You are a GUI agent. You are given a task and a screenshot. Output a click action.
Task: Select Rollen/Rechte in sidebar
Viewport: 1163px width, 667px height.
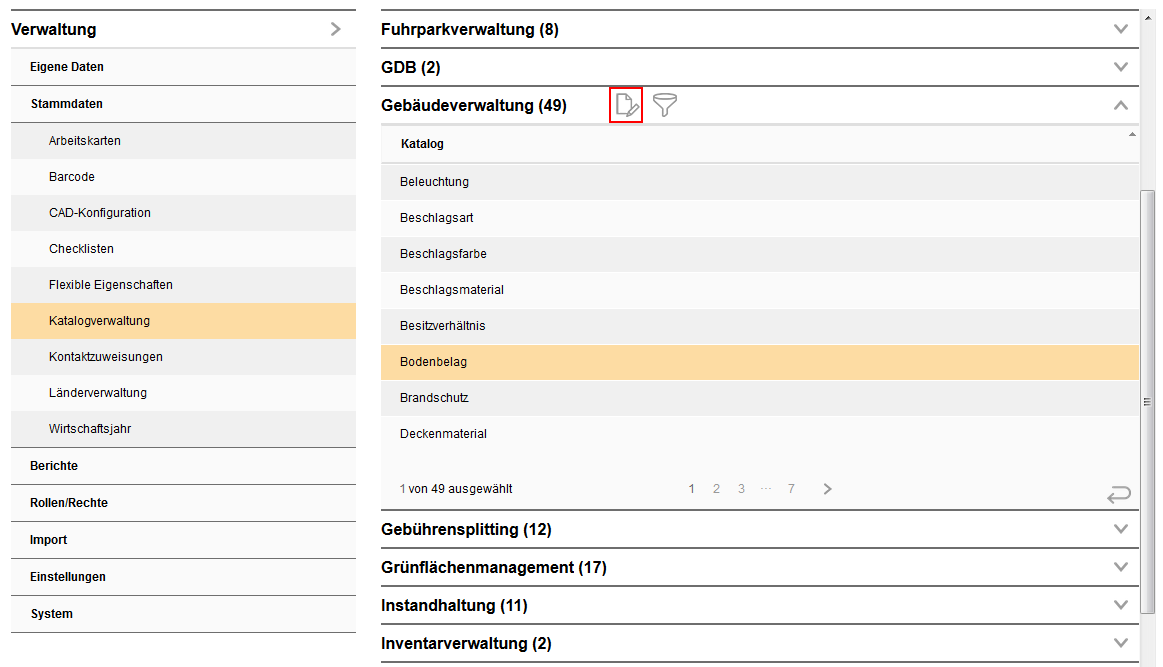[x=69, y=503]
